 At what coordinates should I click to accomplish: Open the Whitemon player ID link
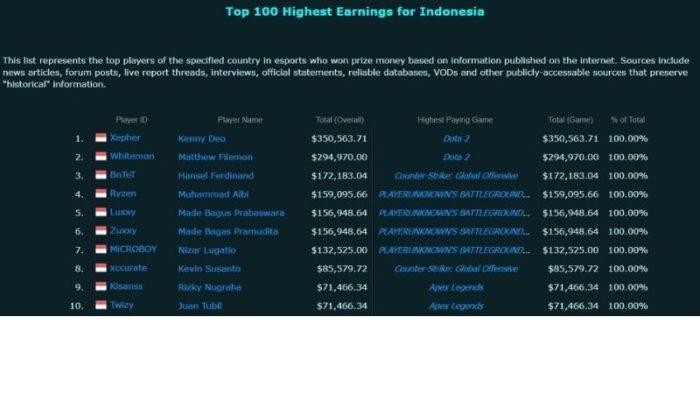click(x=132, y=156)
